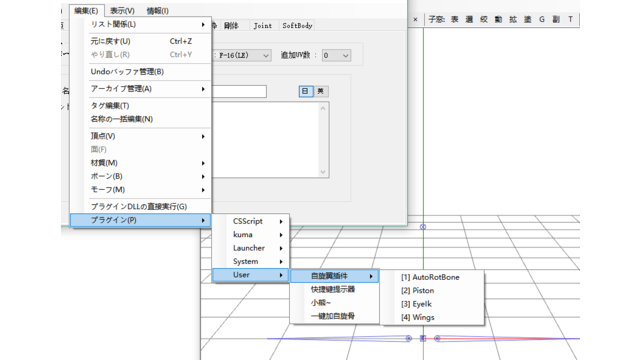Run the 快捷键提示器 plugin
The width and height of the screenshot is (640, 360).
pos(335,289)
